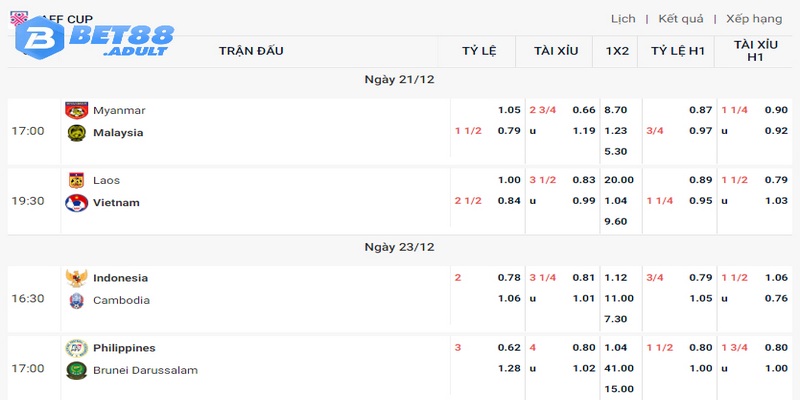The height and width of the screenshot is (400, 800).
Task: Click the Cambodia team crest icon
Action: point(76,300)
